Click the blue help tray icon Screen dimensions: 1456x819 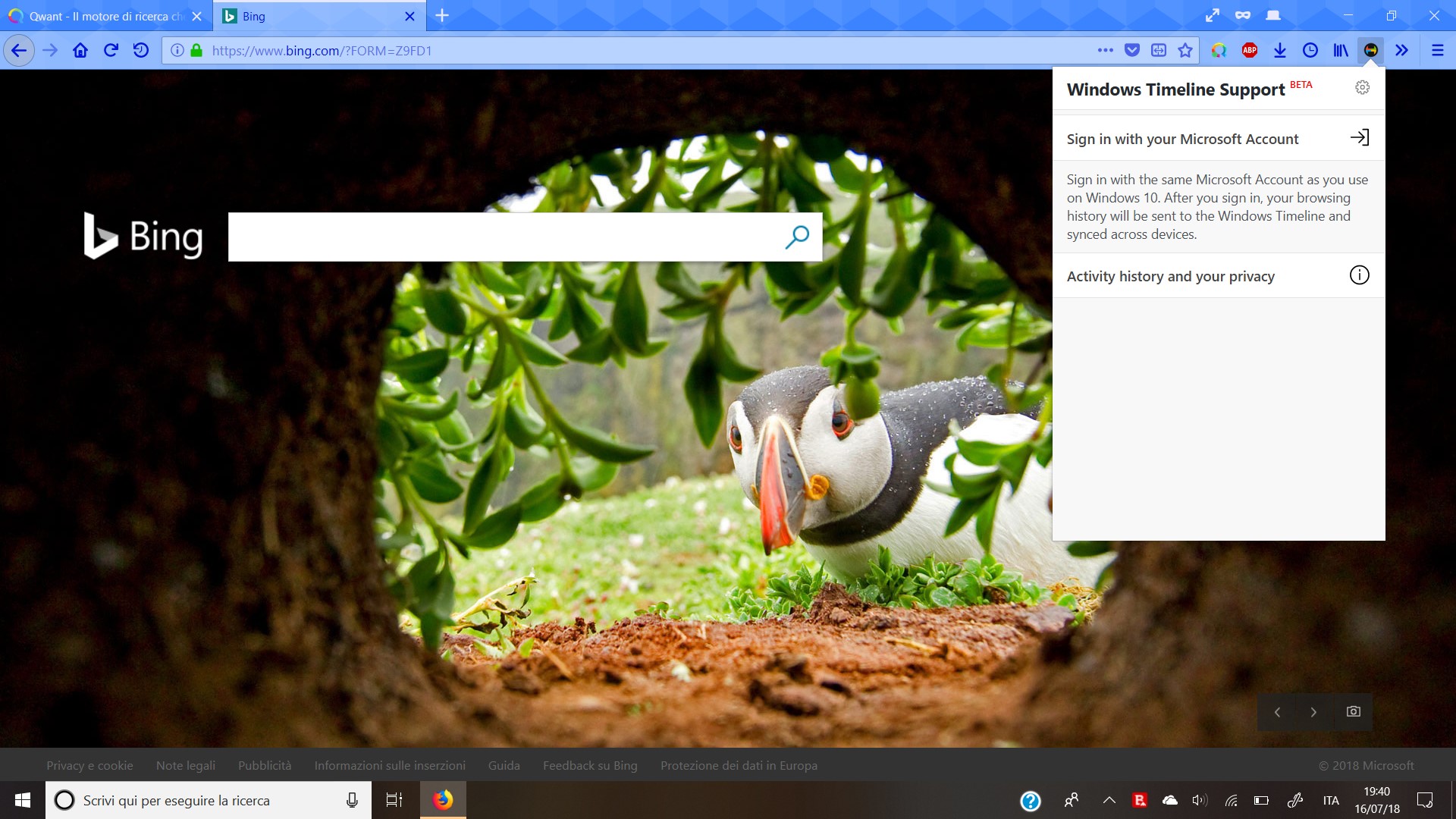[x=1031, y=801]
